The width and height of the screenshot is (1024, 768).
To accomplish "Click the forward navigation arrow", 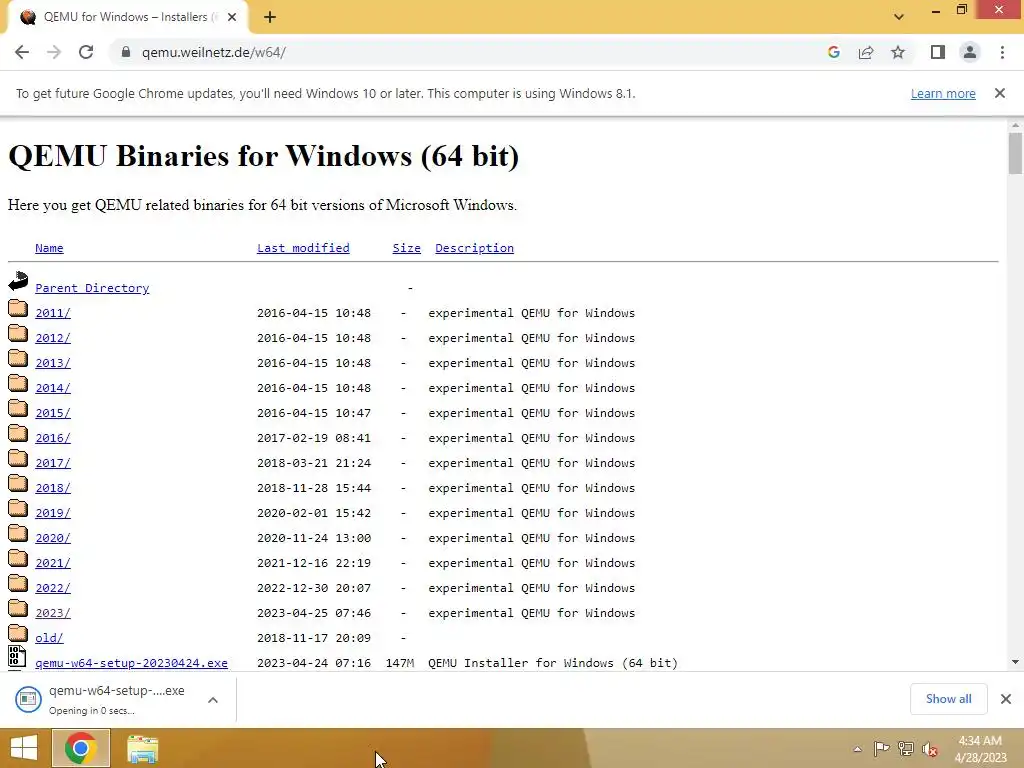I will tap(54, 52).
